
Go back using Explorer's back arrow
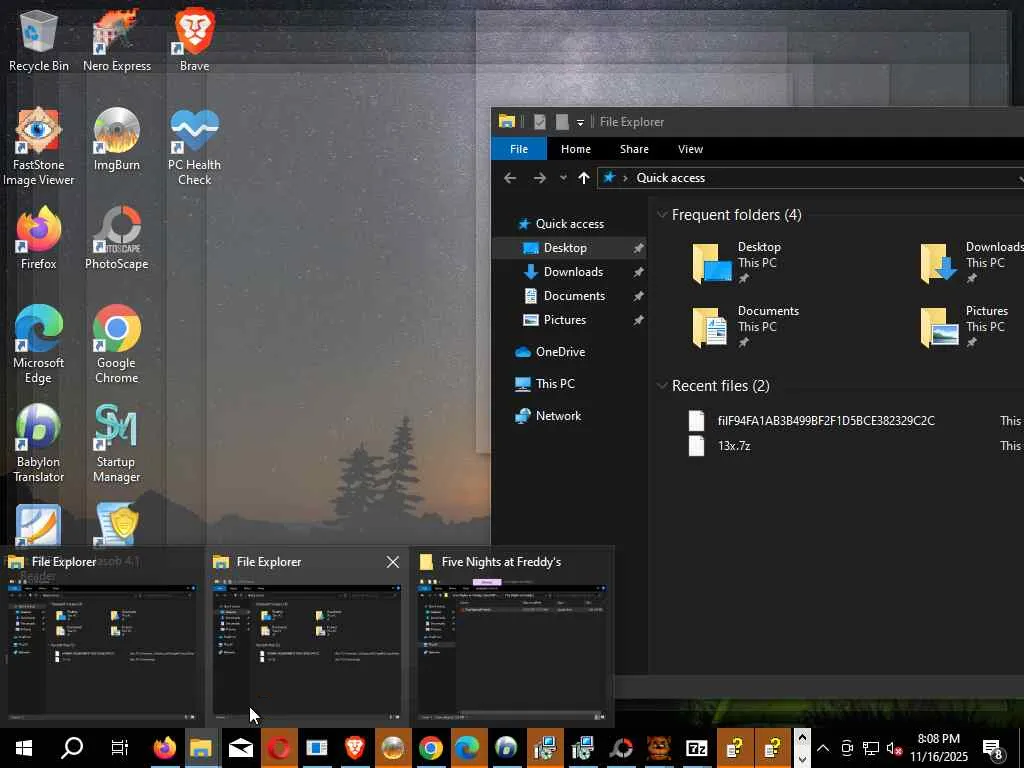pos(510,178)
